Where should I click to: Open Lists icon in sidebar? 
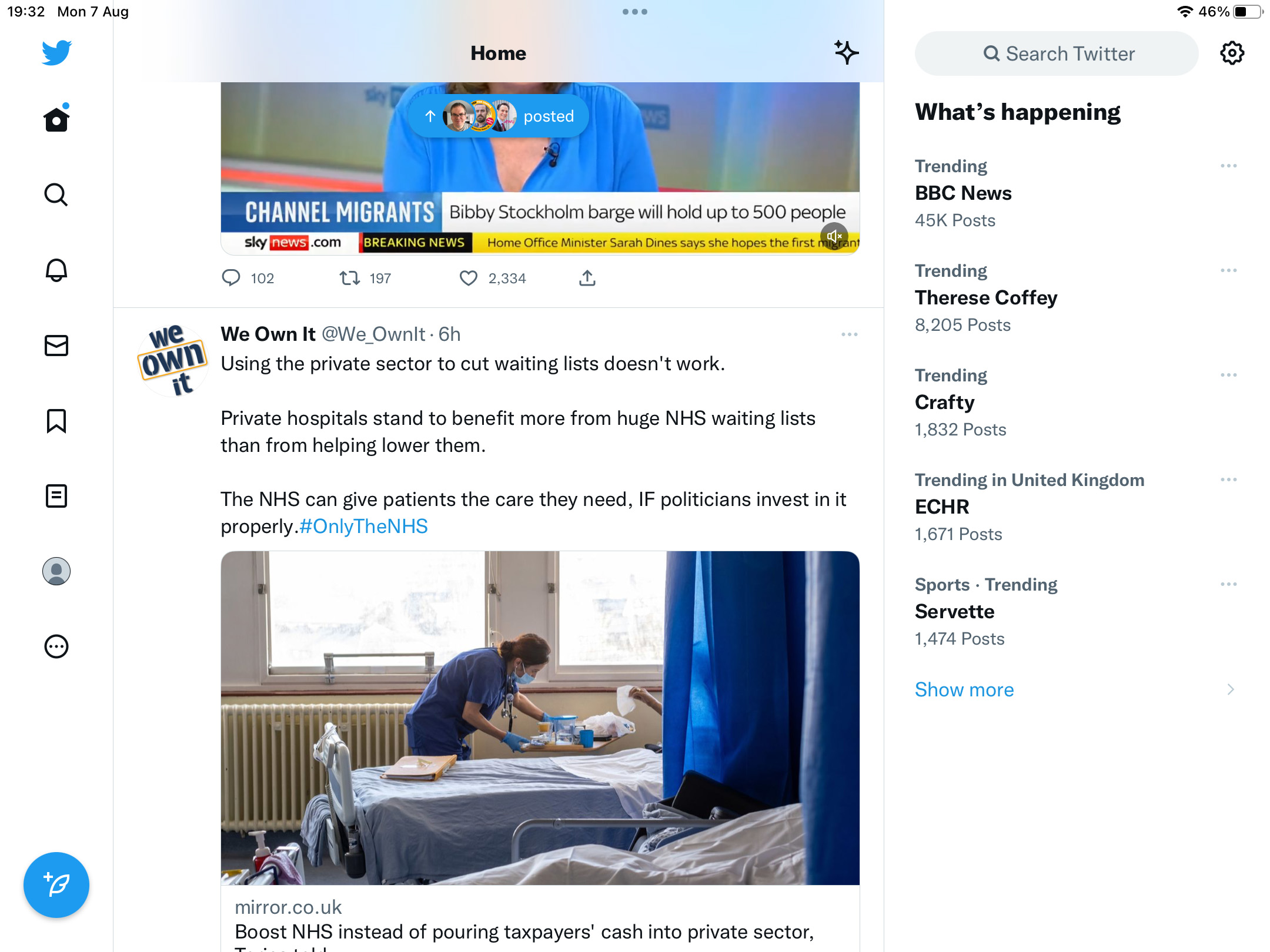click(x=56, y=496)
